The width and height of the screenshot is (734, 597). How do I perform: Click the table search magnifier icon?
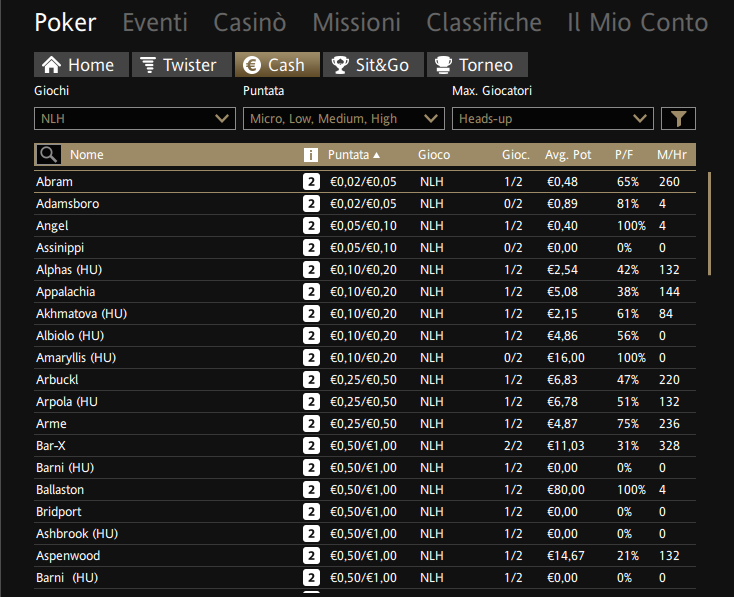click(48, 155)
